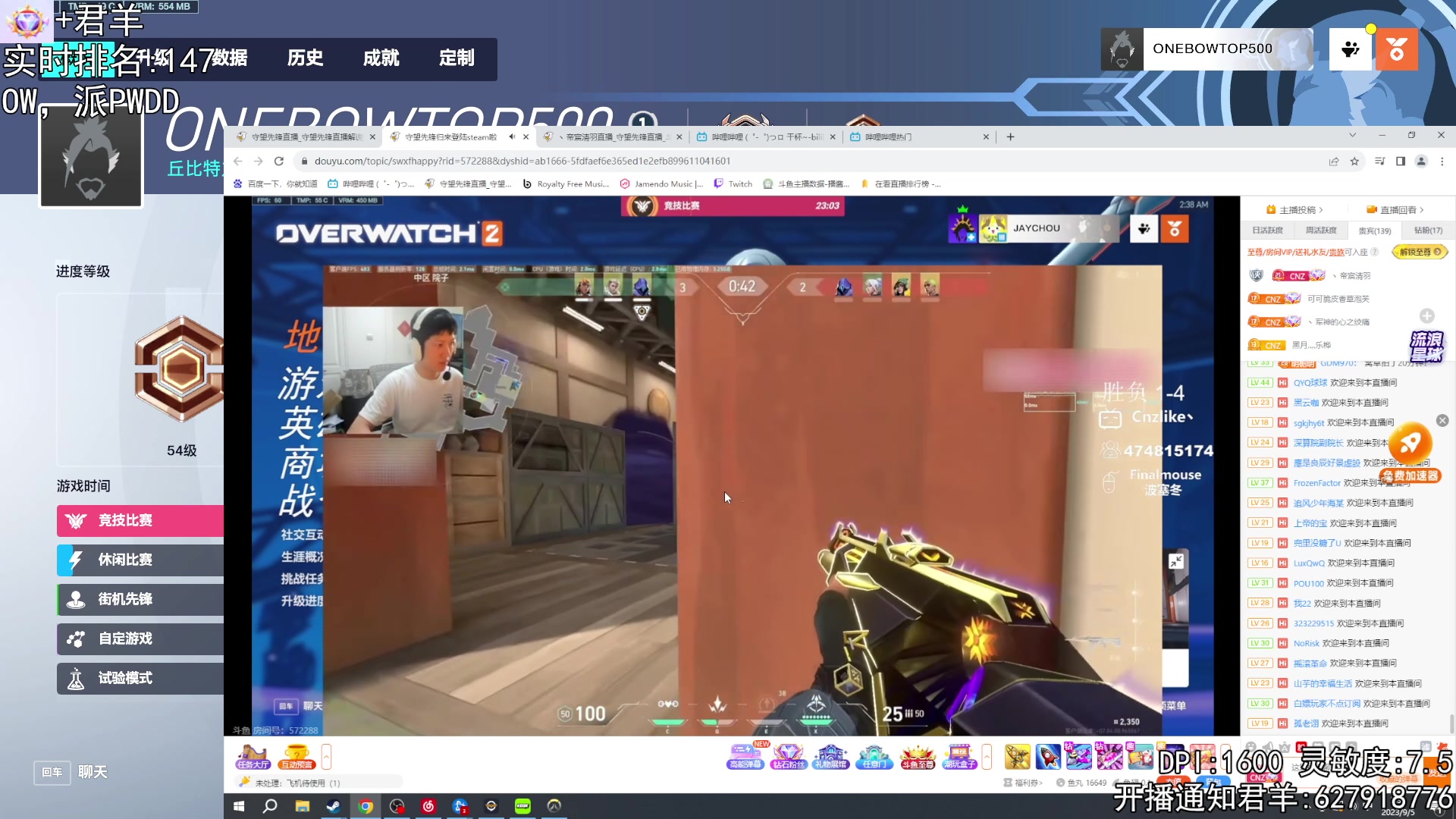Open 百度一下 bookmark
Screen dimensions: 1456x819
[x=276, y=184]
